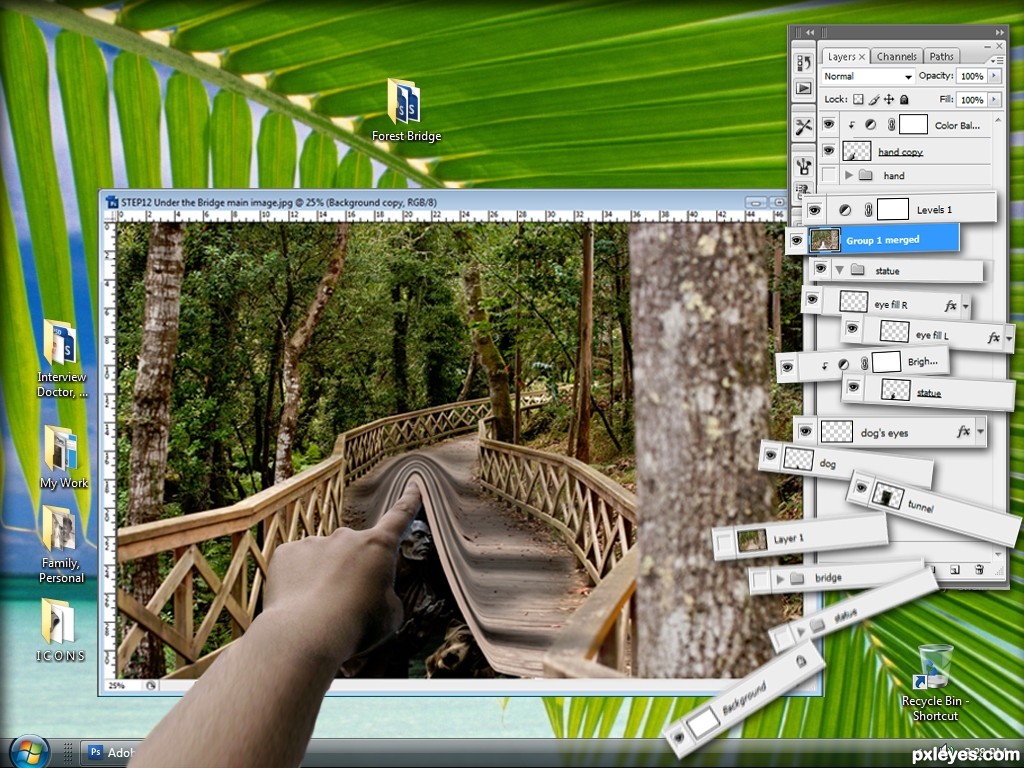Collapse the panel dock double arrows
Viewport: 1024px width, 768px height.
click(x=999, y=31)
